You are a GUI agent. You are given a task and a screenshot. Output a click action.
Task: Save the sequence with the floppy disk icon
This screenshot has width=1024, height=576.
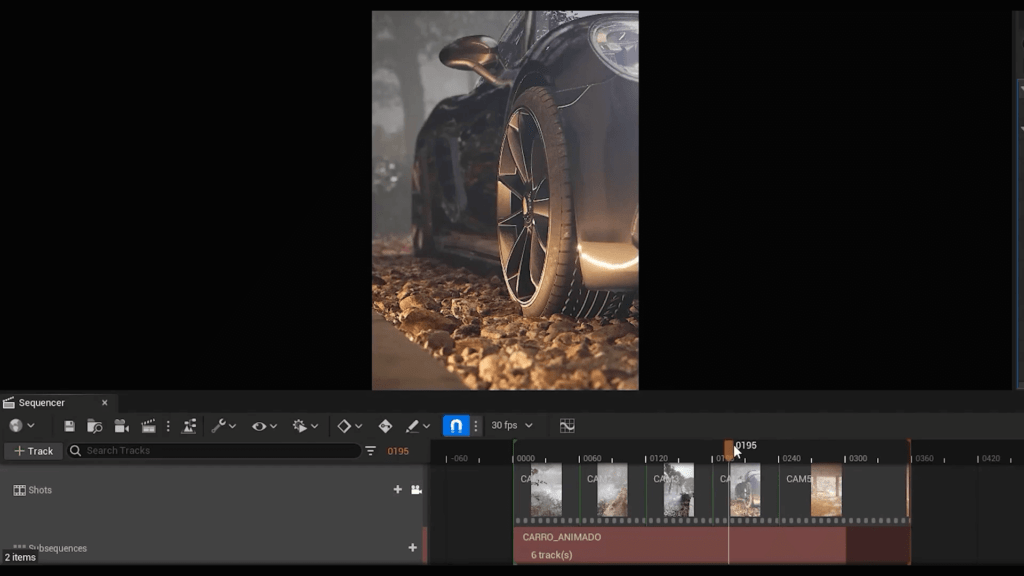pyautogui.click(x=69, y=426)
